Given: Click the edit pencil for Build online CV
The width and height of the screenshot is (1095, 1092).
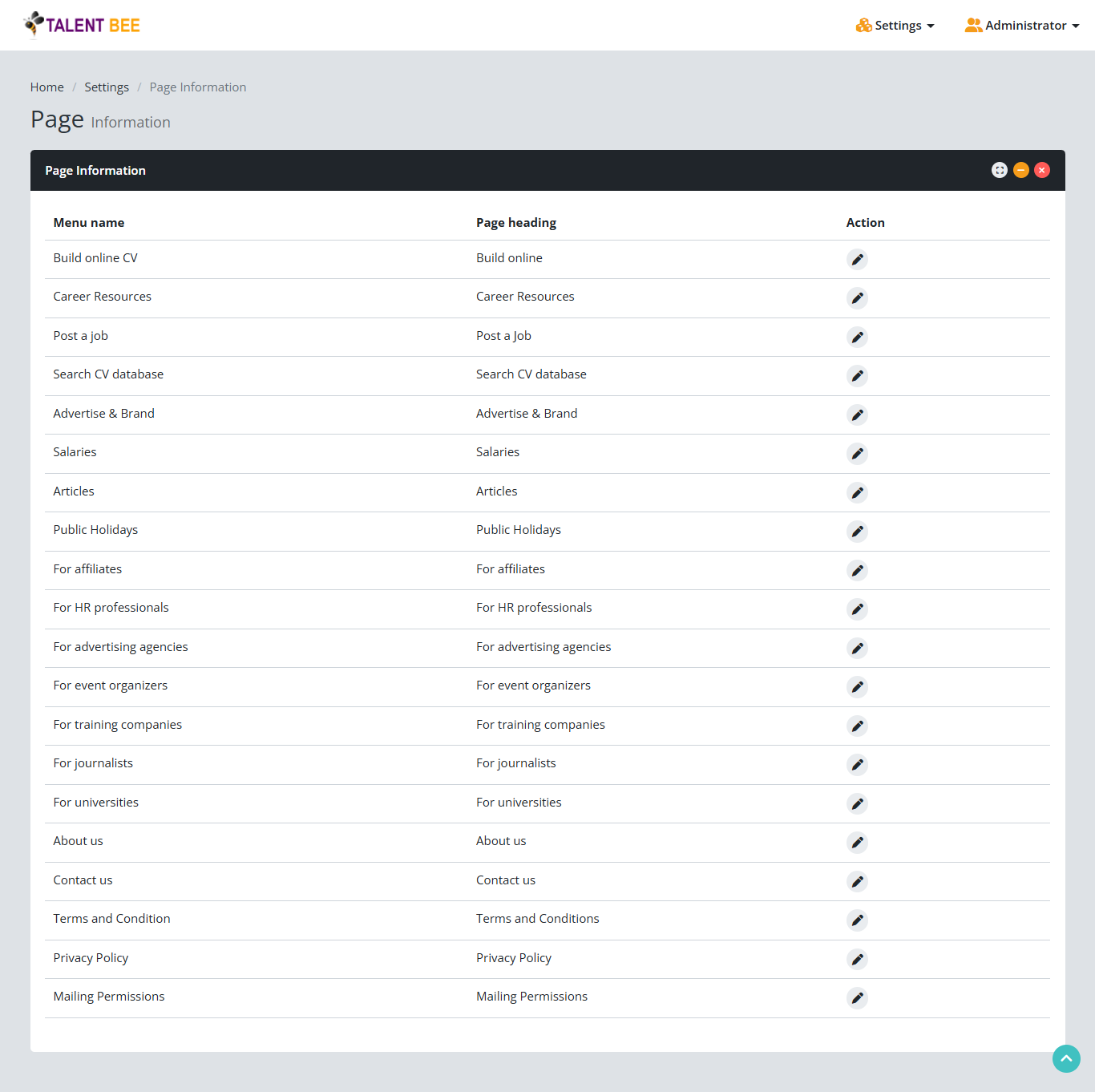Looking at the screenshot, I should coord(857,259).
